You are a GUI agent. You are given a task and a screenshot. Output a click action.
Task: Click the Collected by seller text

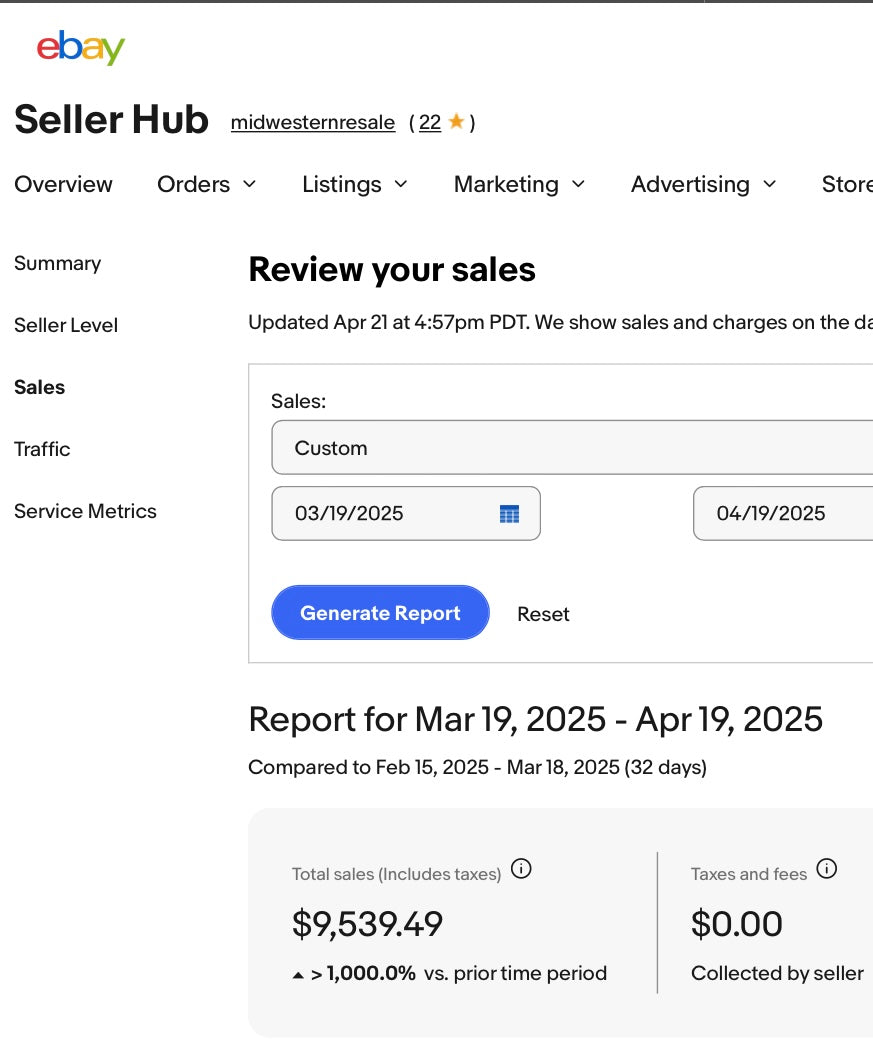[x=777, y=973]
